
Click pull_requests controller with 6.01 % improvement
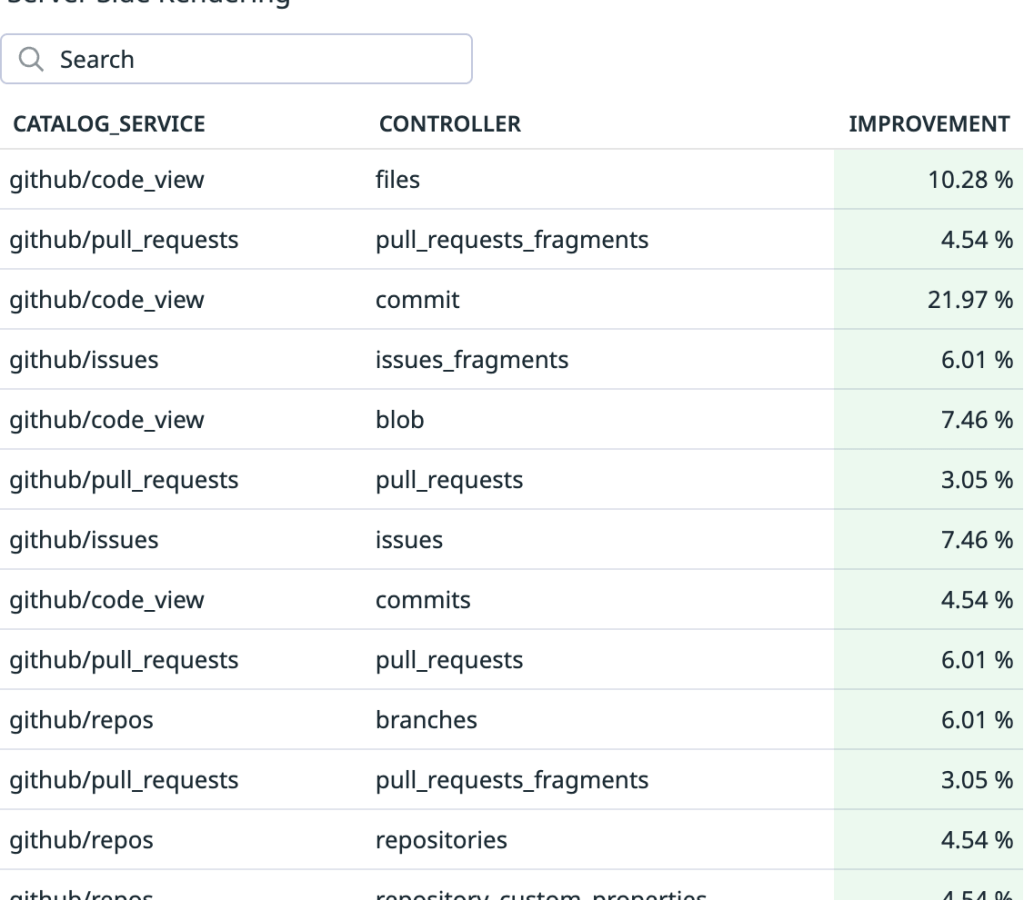(449, 660)
